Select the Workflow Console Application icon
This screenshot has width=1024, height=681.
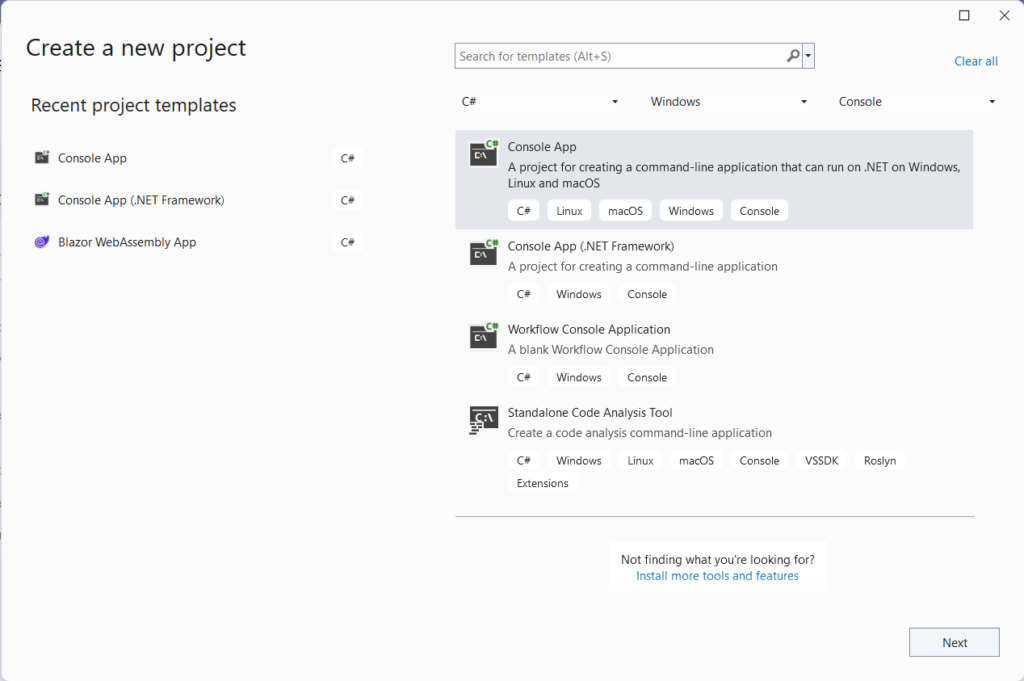(483, 336)
